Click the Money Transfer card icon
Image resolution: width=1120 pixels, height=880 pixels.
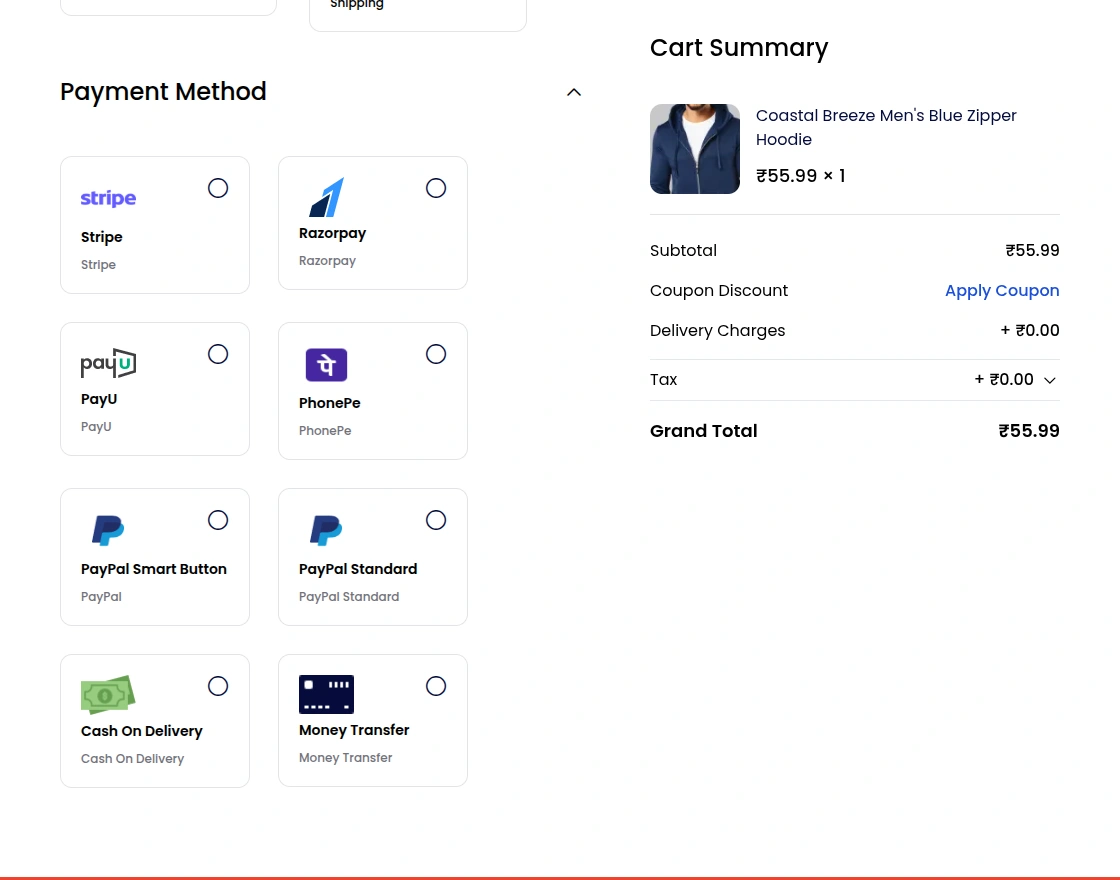pyautogui.click(x=326, y=694)
